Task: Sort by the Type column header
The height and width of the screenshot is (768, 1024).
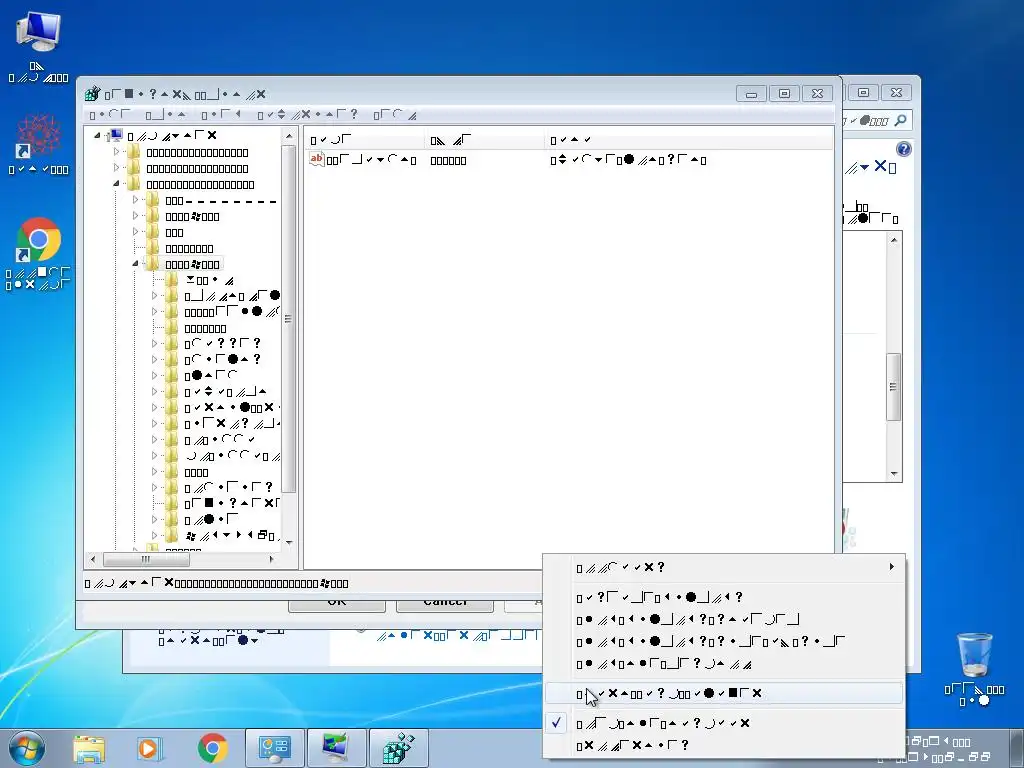Action: 485,140
